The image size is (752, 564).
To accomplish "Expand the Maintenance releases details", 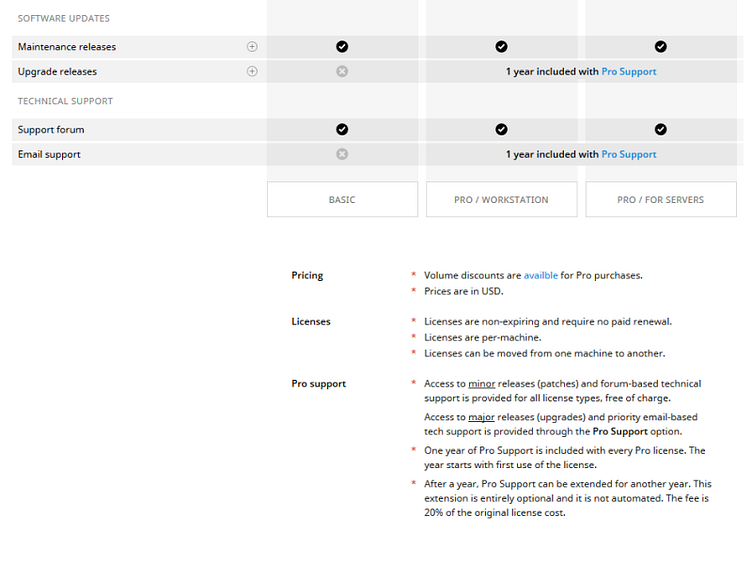I will pyautogui.click(x=252, y=47).
